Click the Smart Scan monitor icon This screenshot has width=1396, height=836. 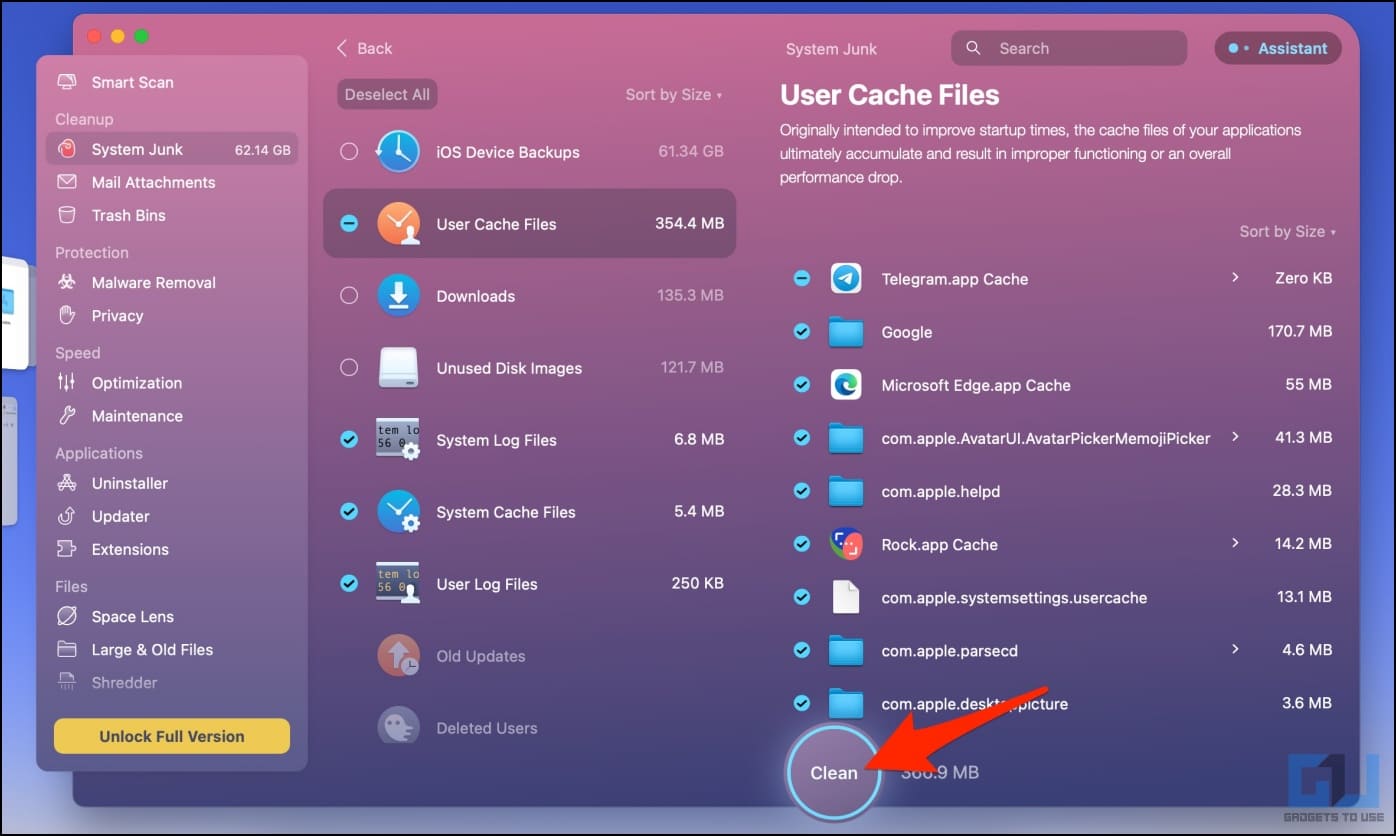[x=67, y=82]
